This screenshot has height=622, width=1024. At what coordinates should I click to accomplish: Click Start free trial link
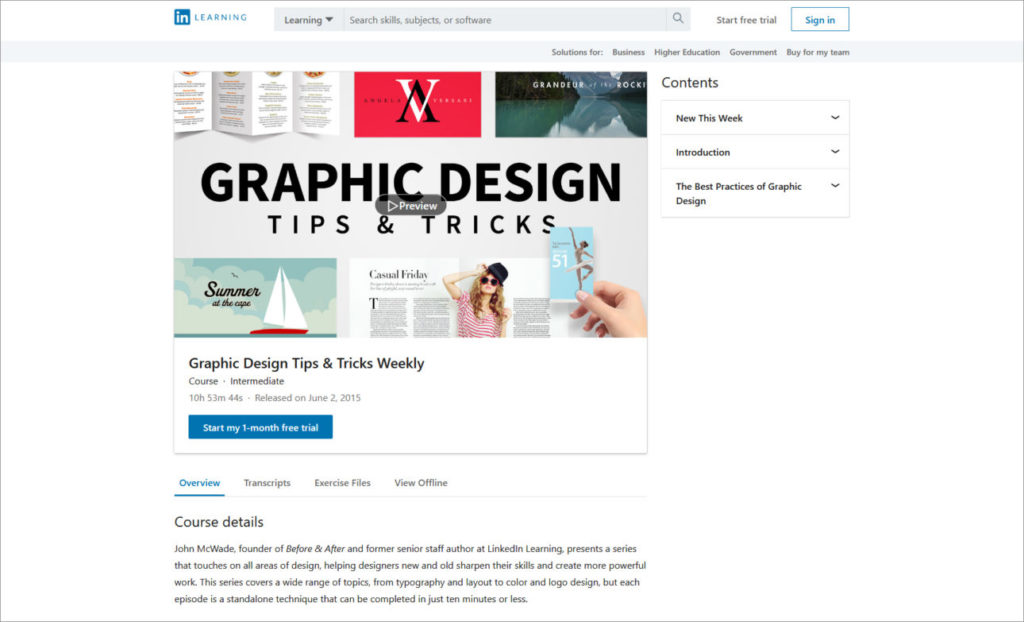[746, 20]
